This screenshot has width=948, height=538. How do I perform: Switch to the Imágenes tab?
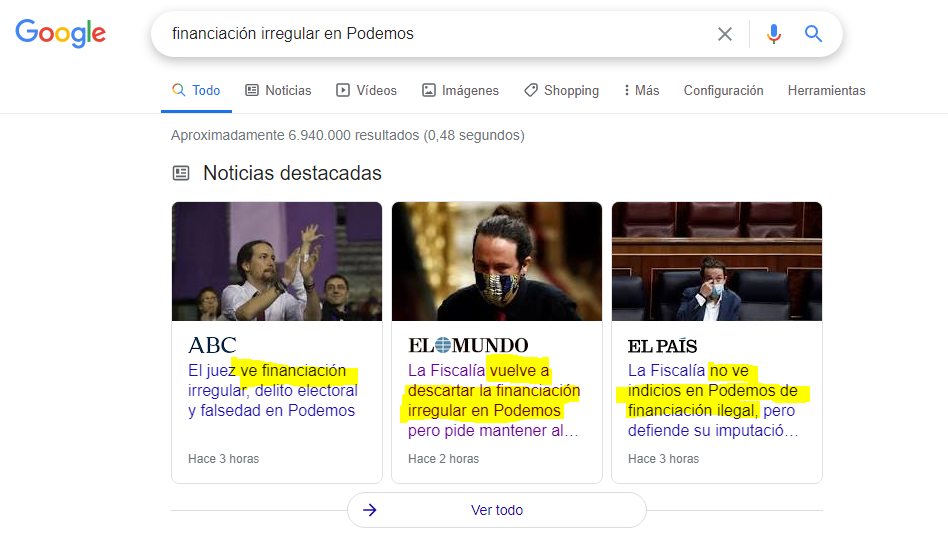(460, 91)
